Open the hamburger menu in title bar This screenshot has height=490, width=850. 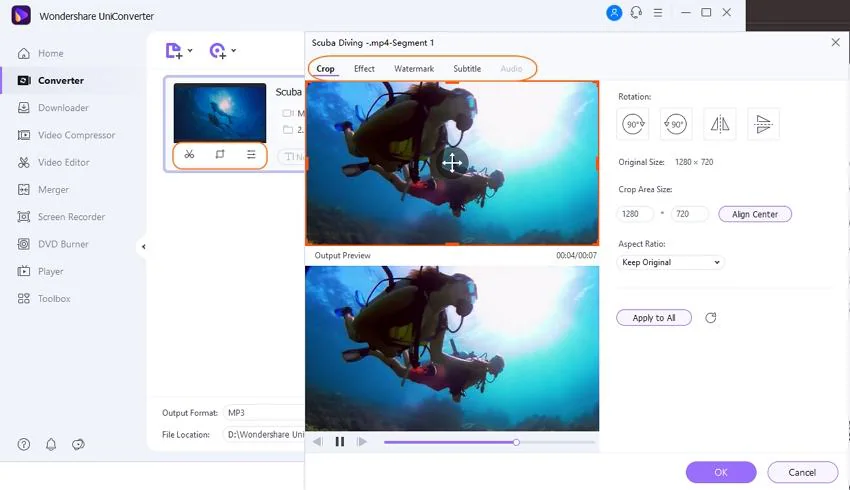pos(658,12)
